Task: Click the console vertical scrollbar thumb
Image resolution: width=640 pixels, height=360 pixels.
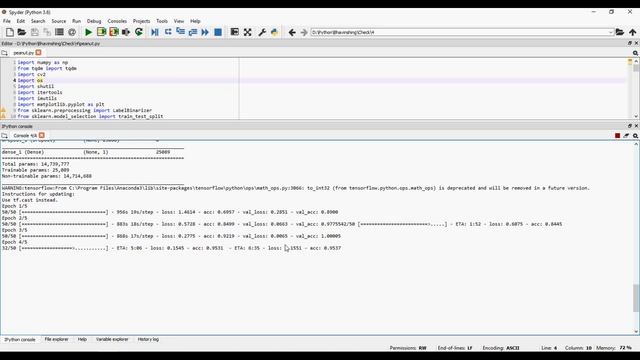Action: (x=636, y=298)
